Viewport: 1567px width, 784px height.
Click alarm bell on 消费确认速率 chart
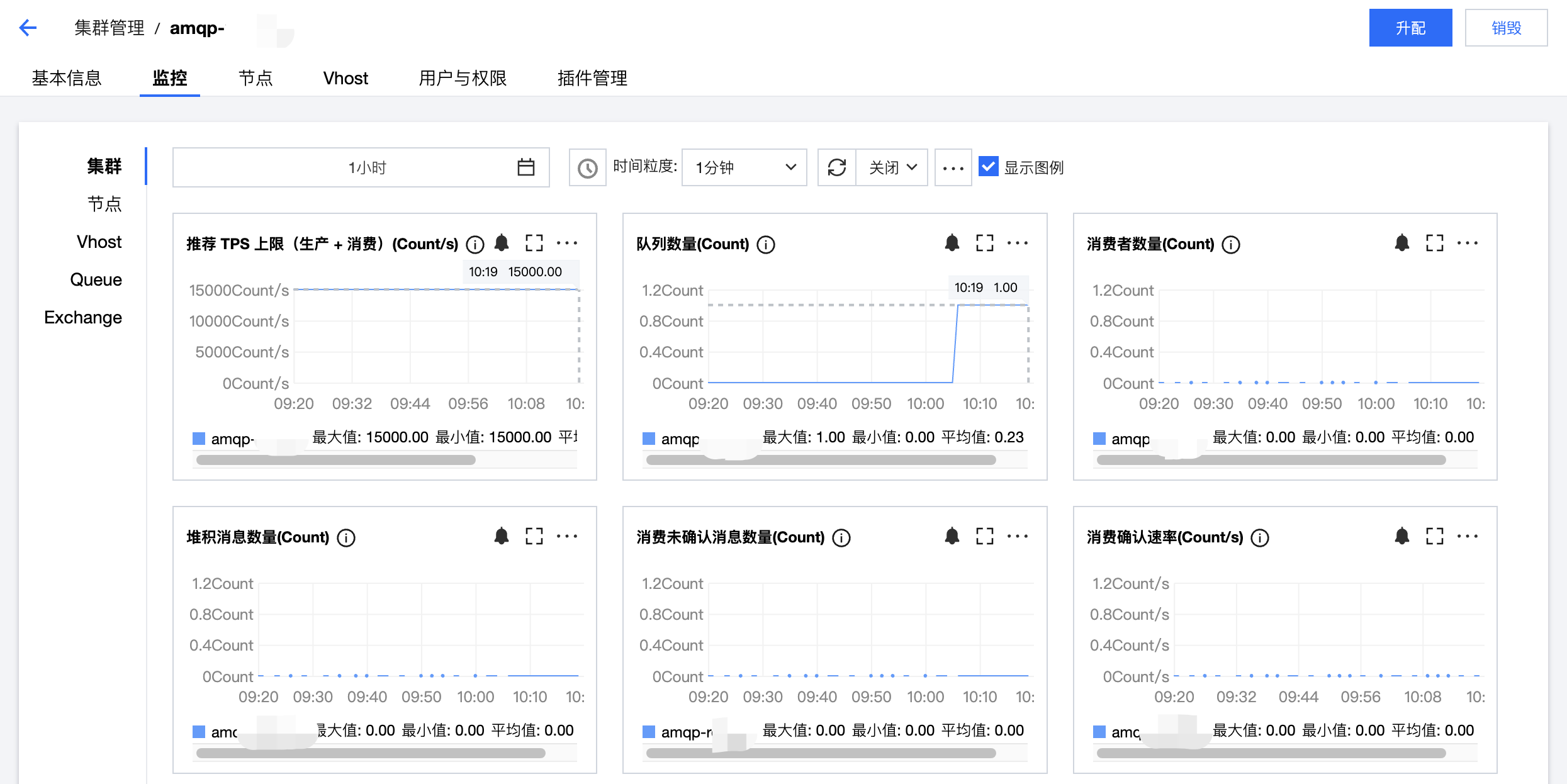coord(1402,536)
